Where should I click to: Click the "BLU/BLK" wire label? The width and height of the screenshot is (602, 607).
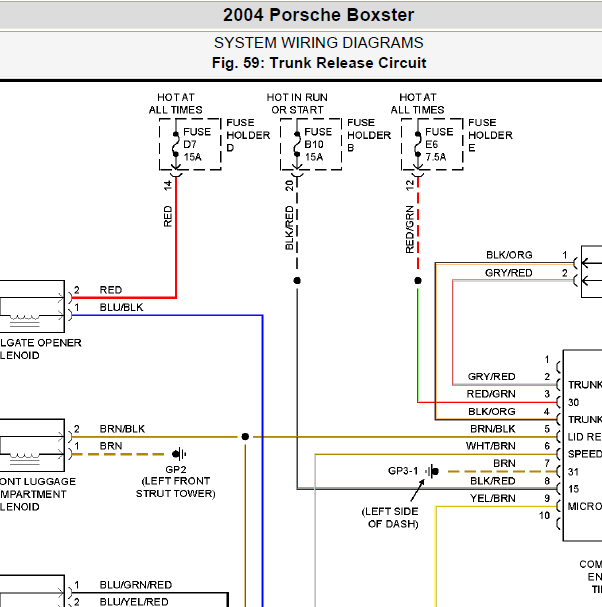[x=122, y=307]
